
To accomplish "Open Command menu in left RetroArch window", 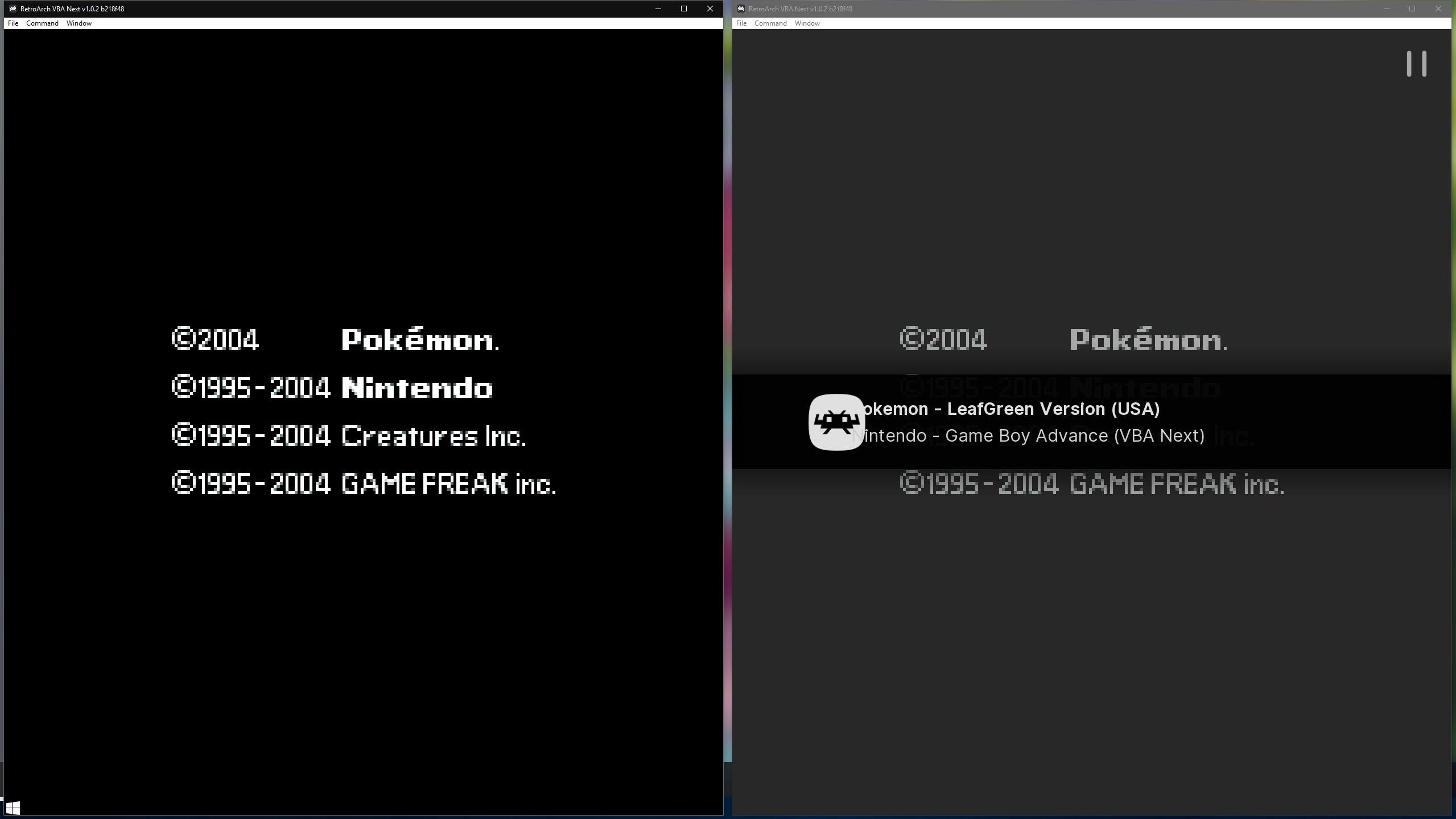I will 42,23.
